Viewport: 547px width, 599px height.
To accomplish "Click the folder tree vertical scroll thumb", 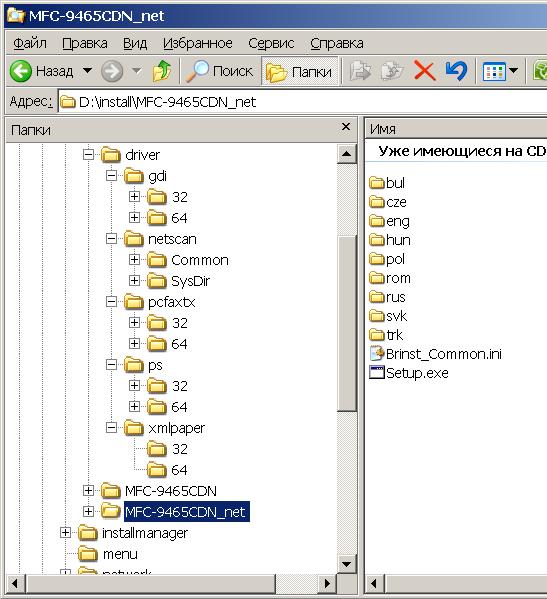I will click(x=346, y=324).
